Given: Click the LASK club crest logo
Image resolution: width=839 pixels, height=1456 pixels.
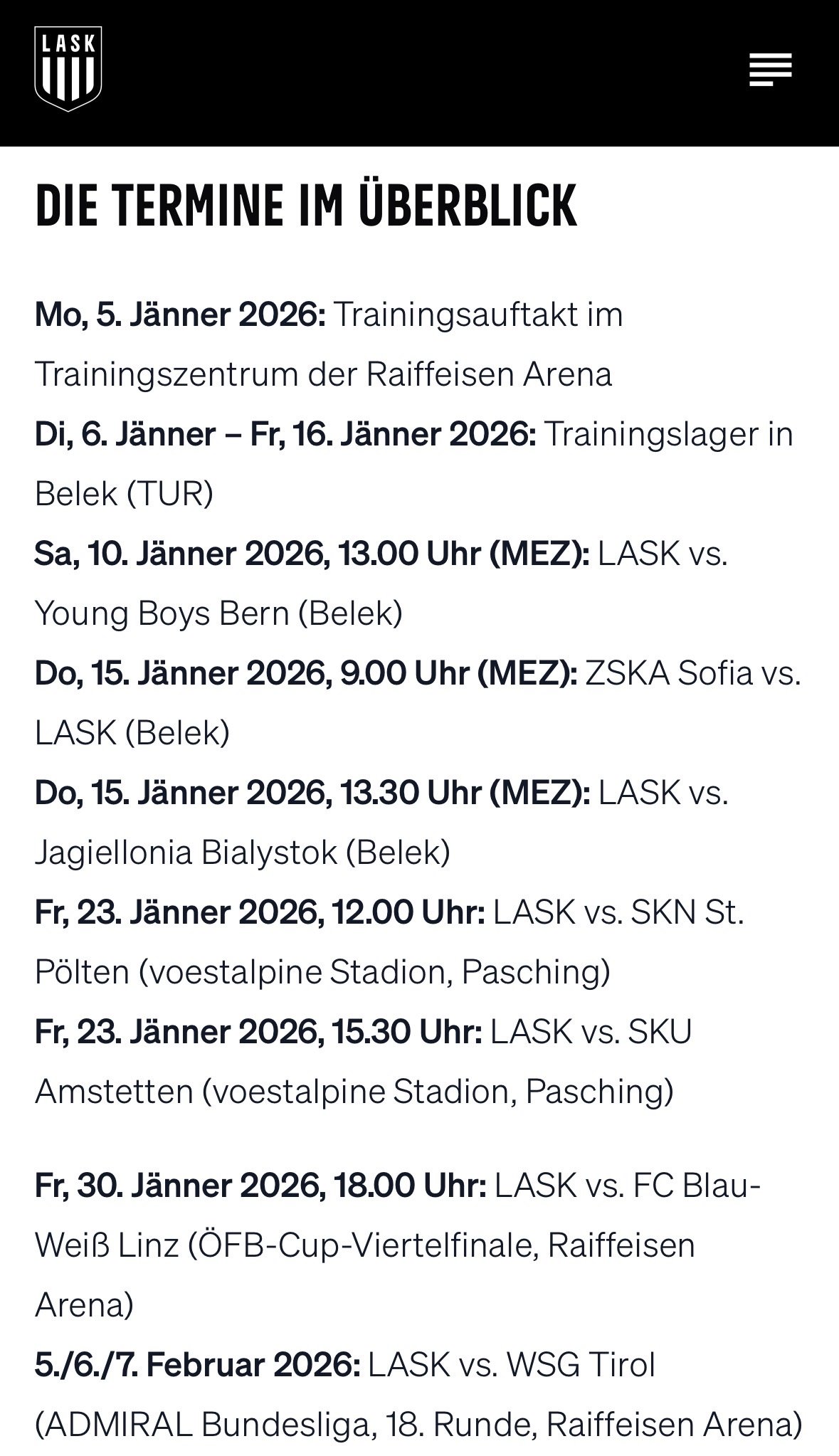Looking at the screenshot, I should (68, 69).
